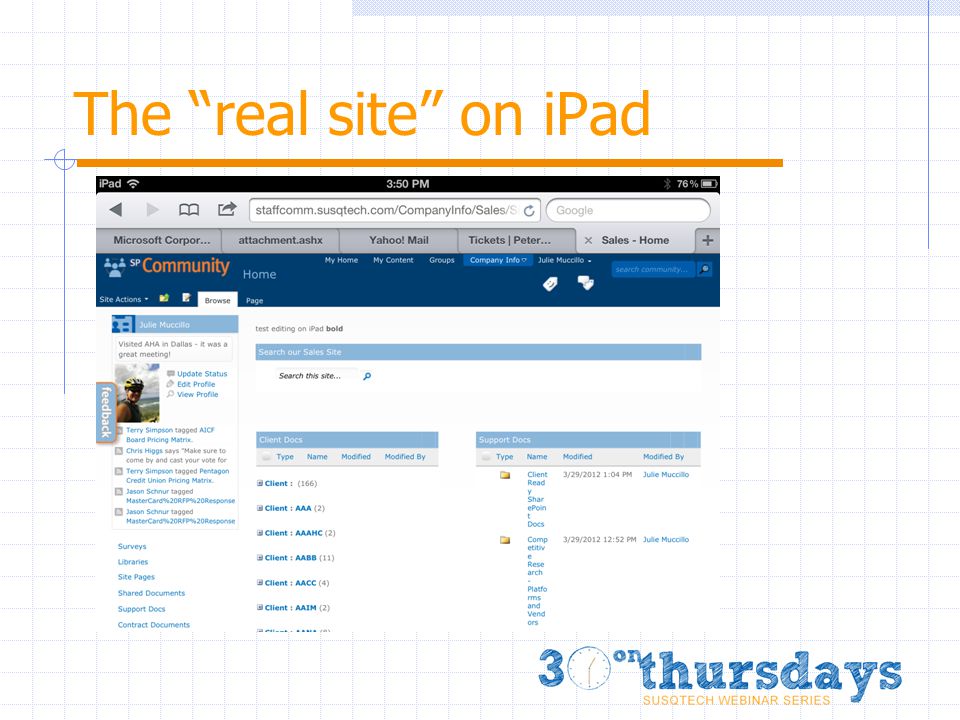Click Julie Muccillo's profile photo
This screenshot has height=720, width=960.
click(137, 393)
